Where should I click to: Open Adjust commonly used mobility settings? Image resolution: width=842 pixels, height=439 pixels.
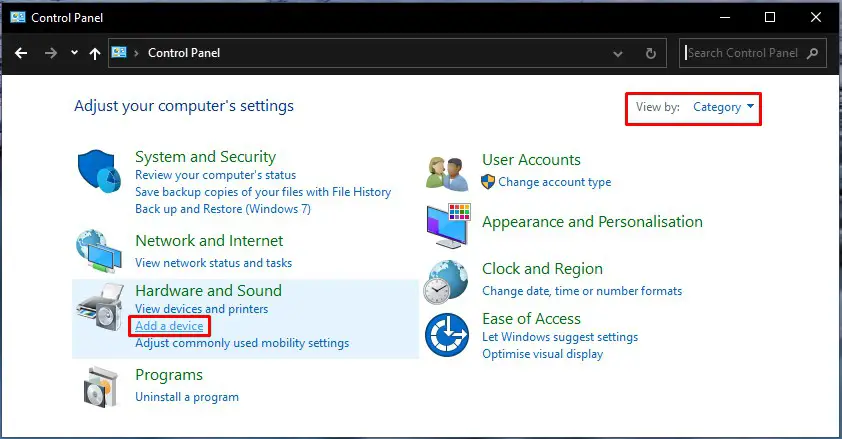242,343
